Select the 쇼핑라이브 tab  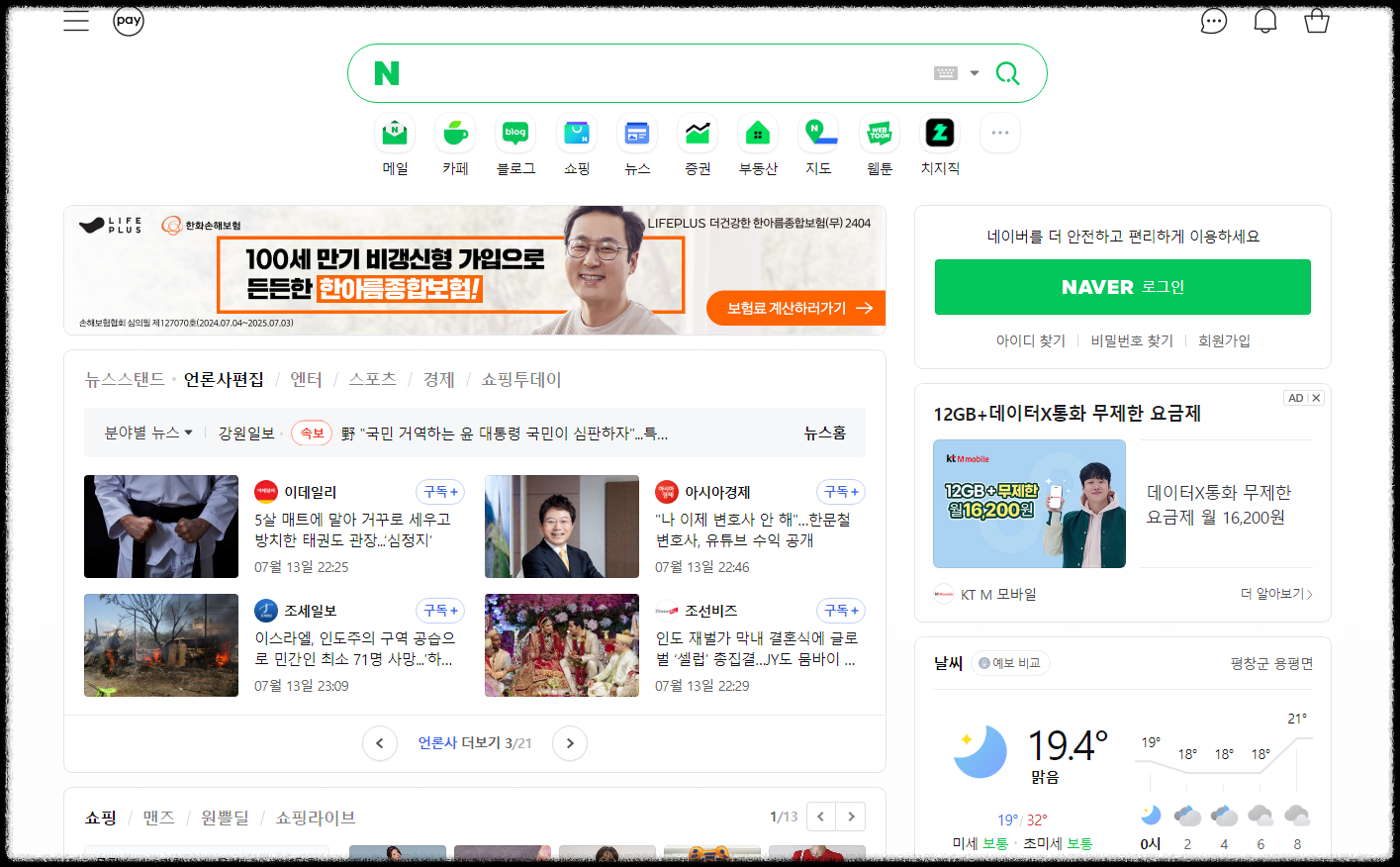316,818
